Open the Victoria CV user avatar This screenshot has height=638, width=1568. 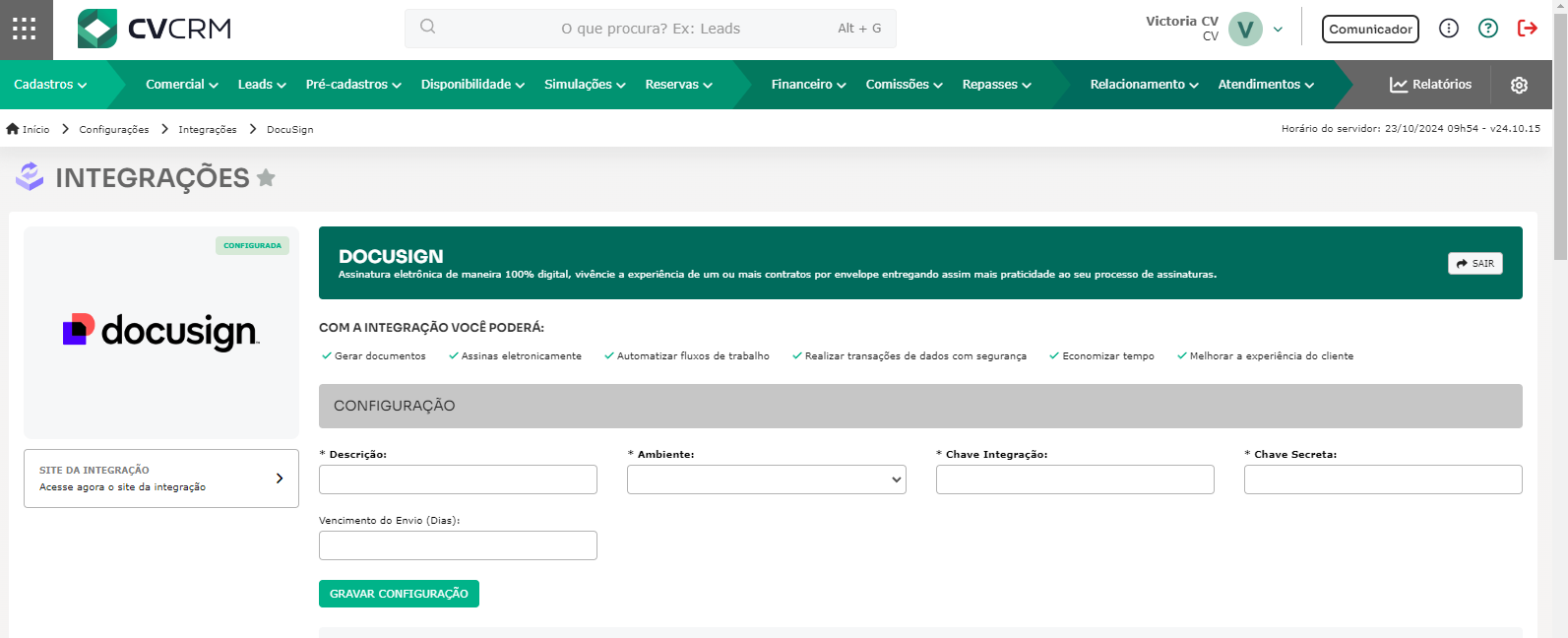[1245, 29]
